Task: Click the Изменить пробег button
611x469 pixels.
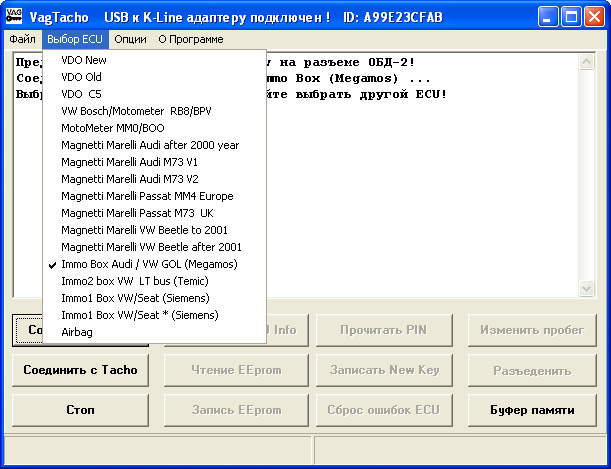Action: (532, 330)
